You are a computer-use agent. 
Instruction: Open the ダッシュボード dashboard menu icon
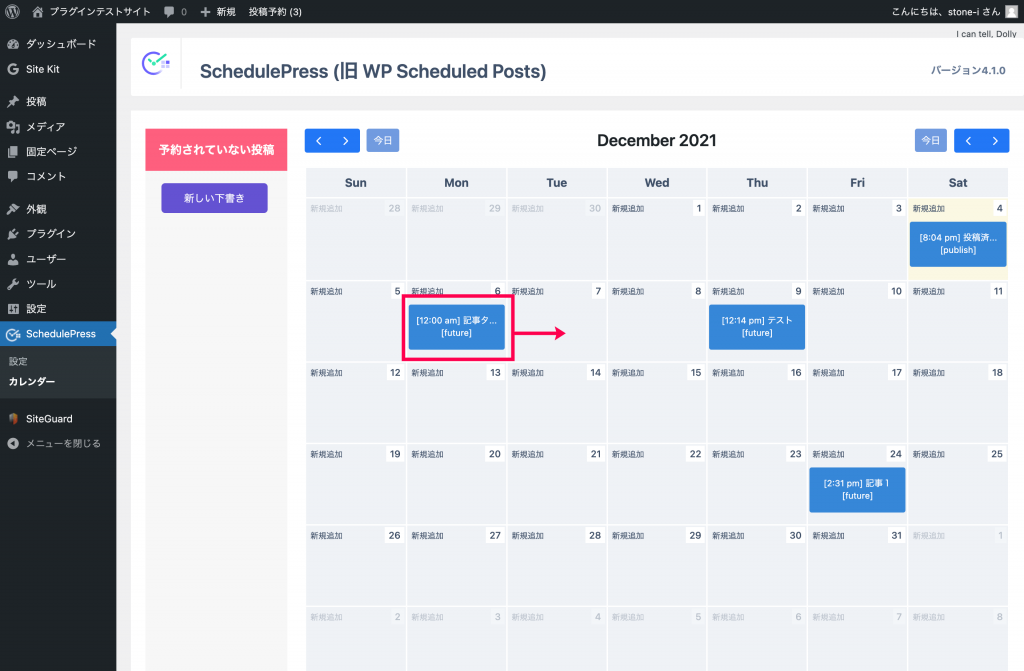coord(12,44)
